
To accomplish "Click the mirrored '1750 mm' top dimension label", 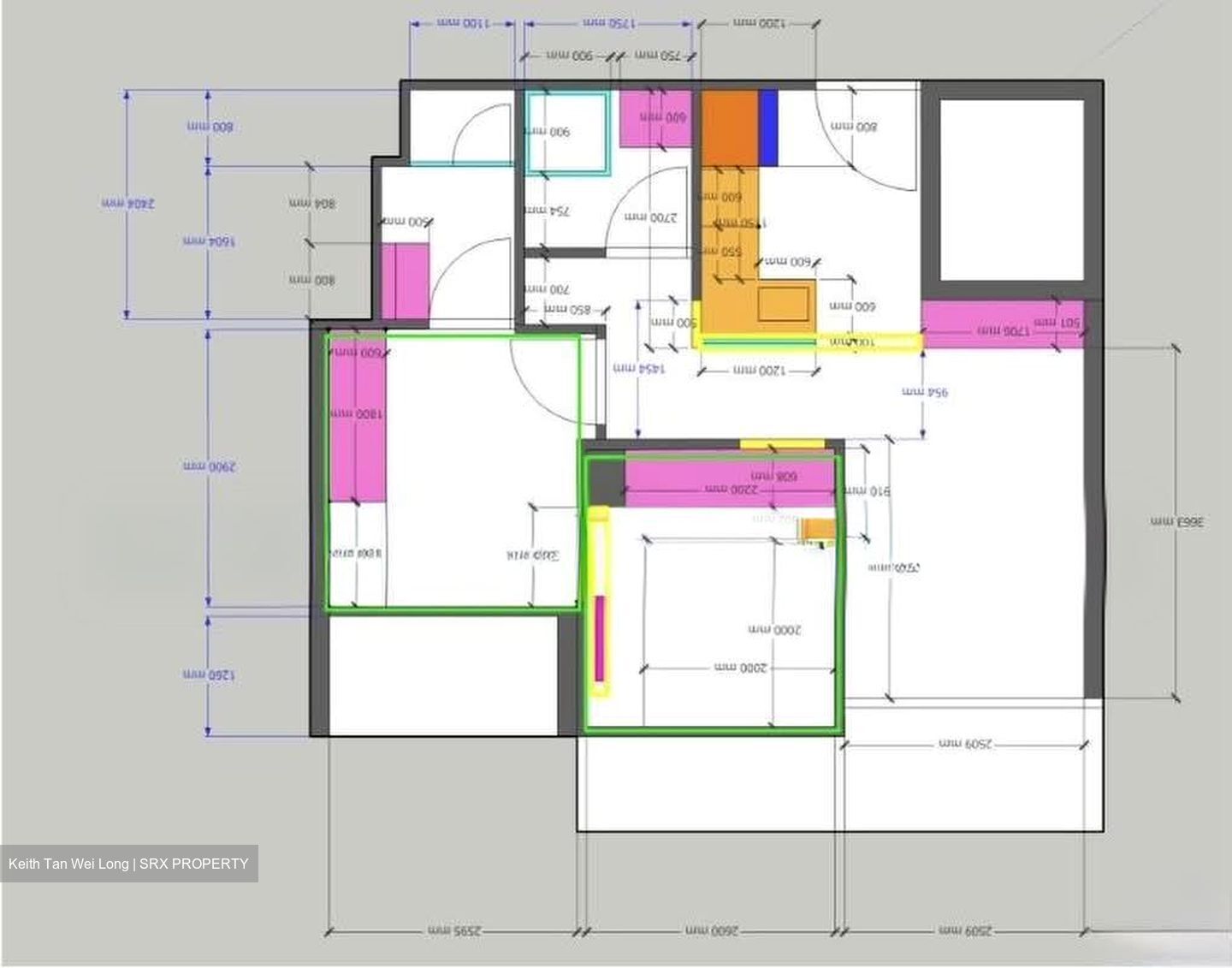I will click(608, 24).
